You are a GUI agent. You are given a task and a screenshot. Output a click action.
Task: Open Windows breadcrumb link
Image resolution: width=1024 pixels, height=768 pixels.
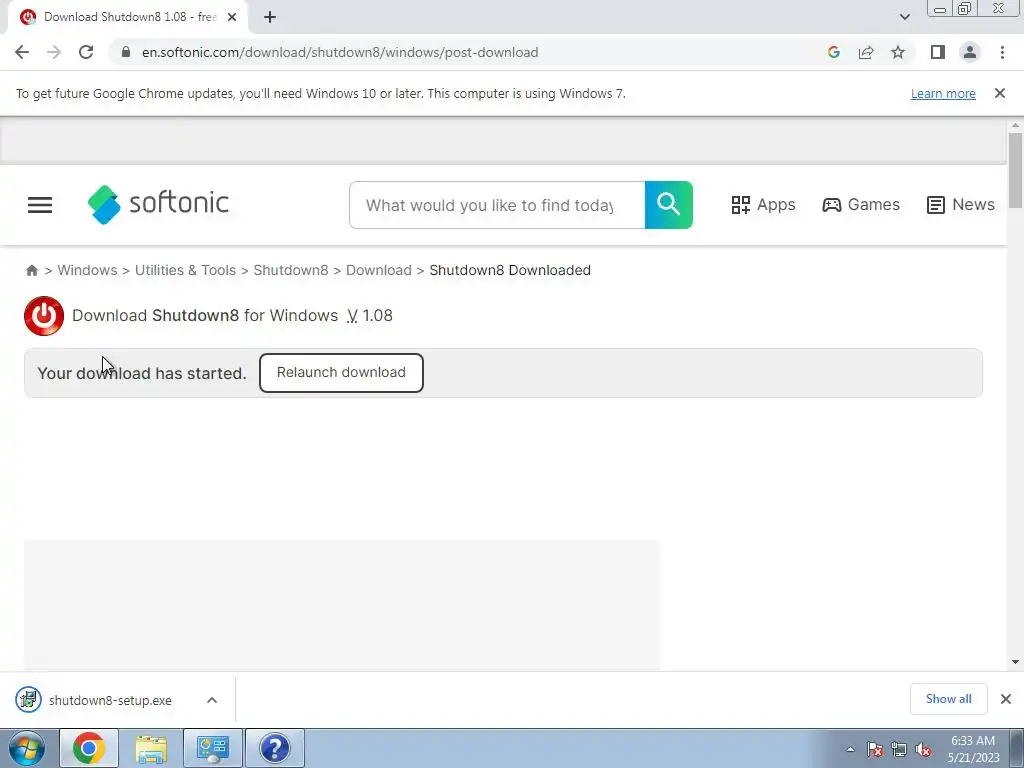(x=88, y=270)
